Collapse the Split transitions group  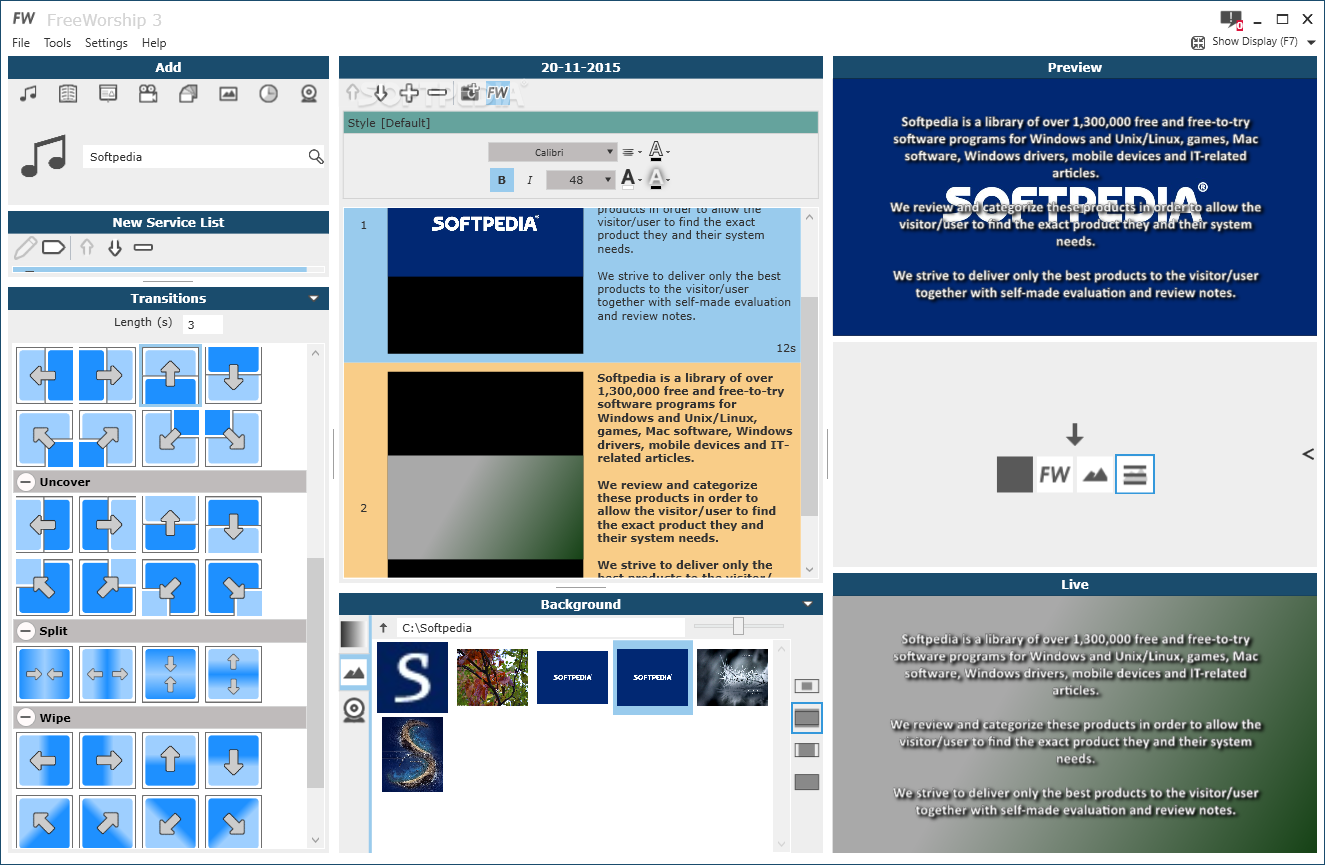[26, 631]
